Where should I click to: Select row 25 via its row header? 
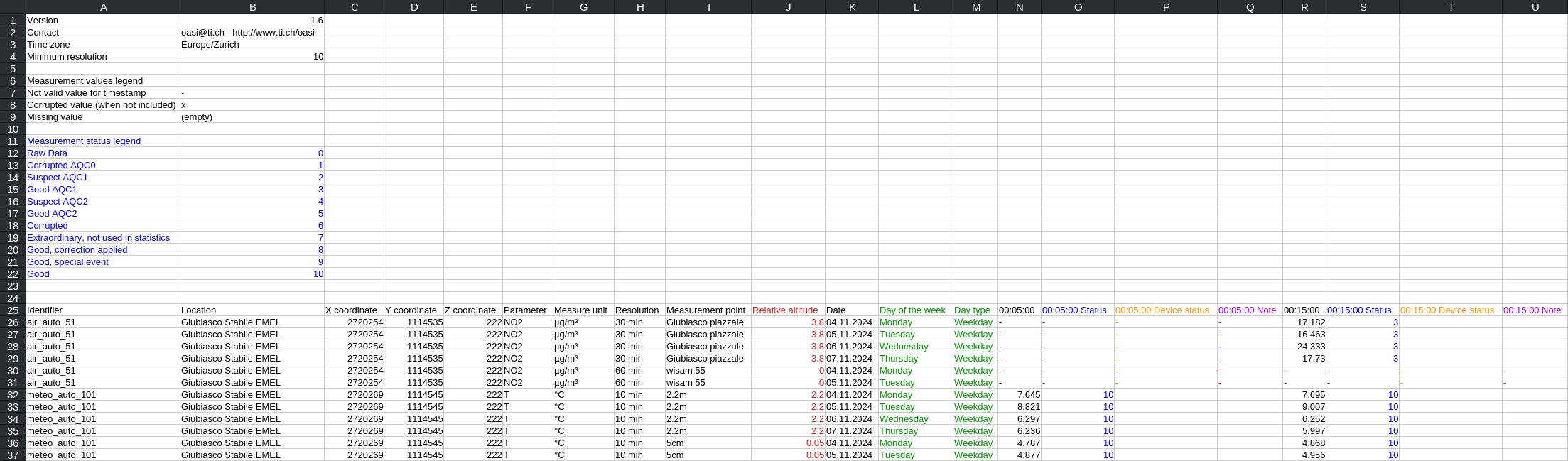[13, 310]
